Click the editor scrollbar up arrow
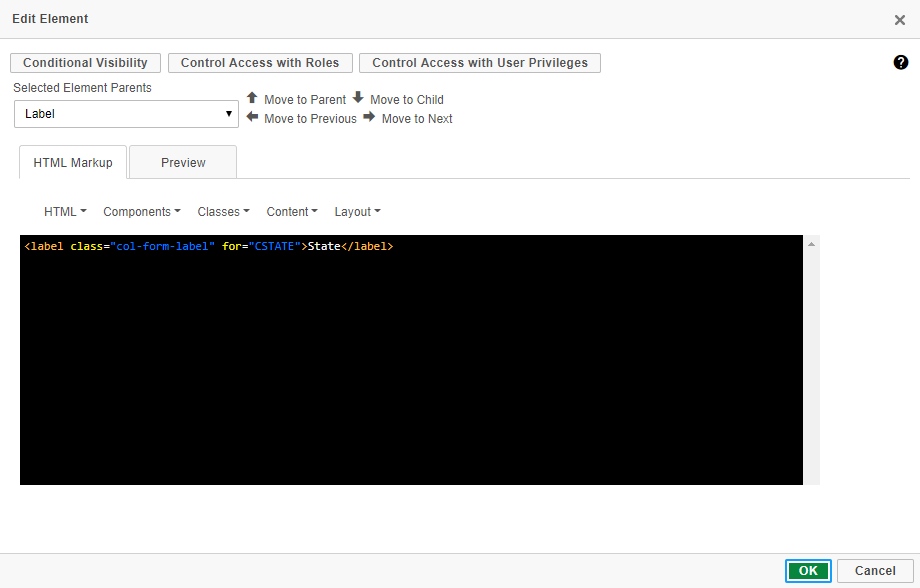Image resolution: width=920 pixels, height=588 pixels. 811,244
